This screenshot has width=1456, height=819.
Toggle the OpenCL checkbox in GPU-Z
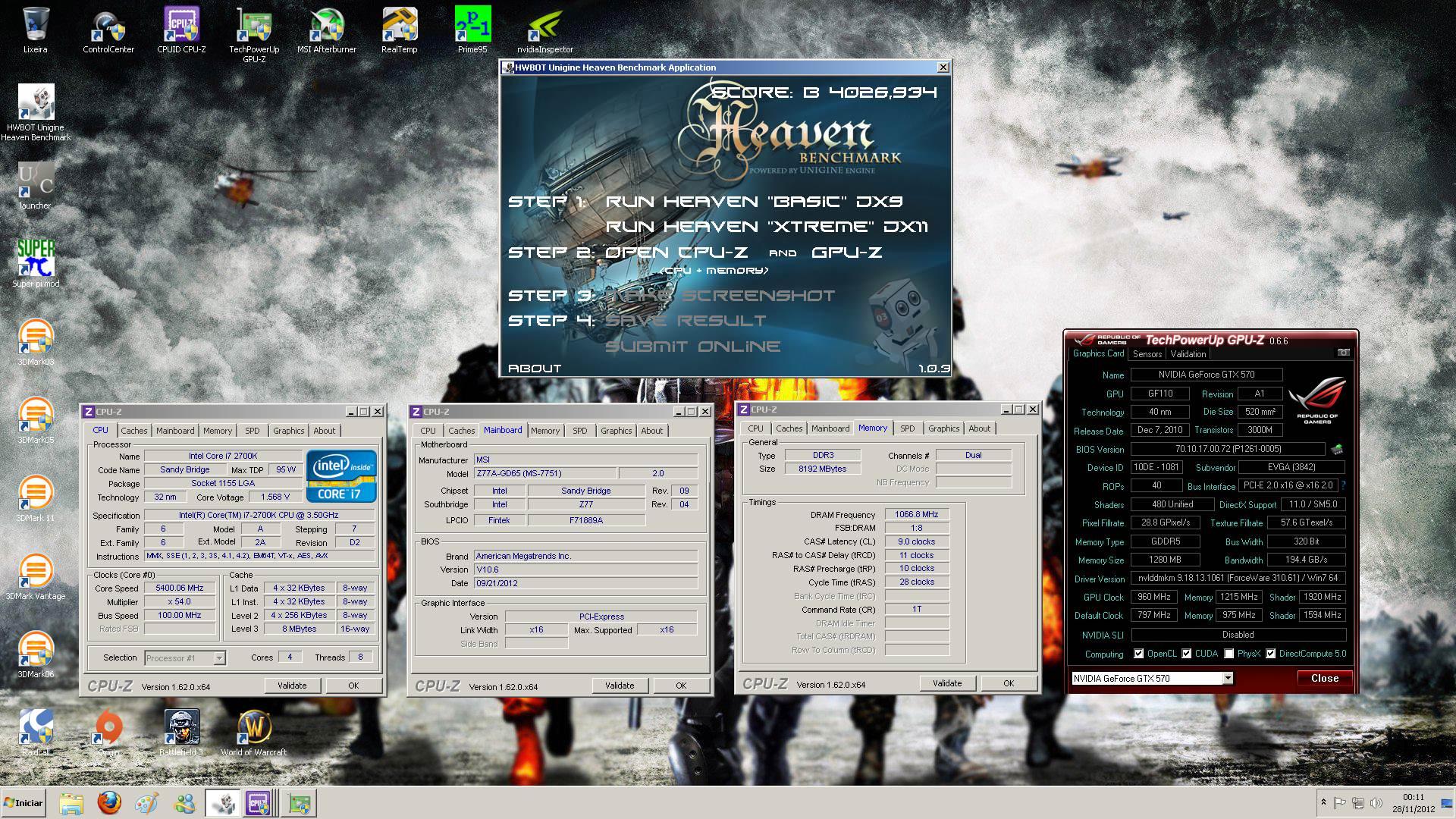[x=1138, y=654]
